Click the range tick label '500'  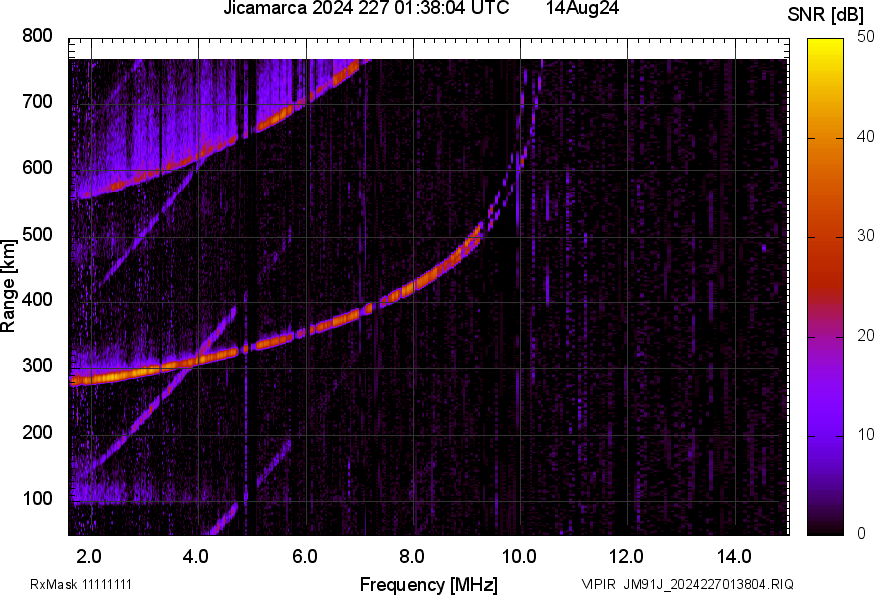point(37,234)
